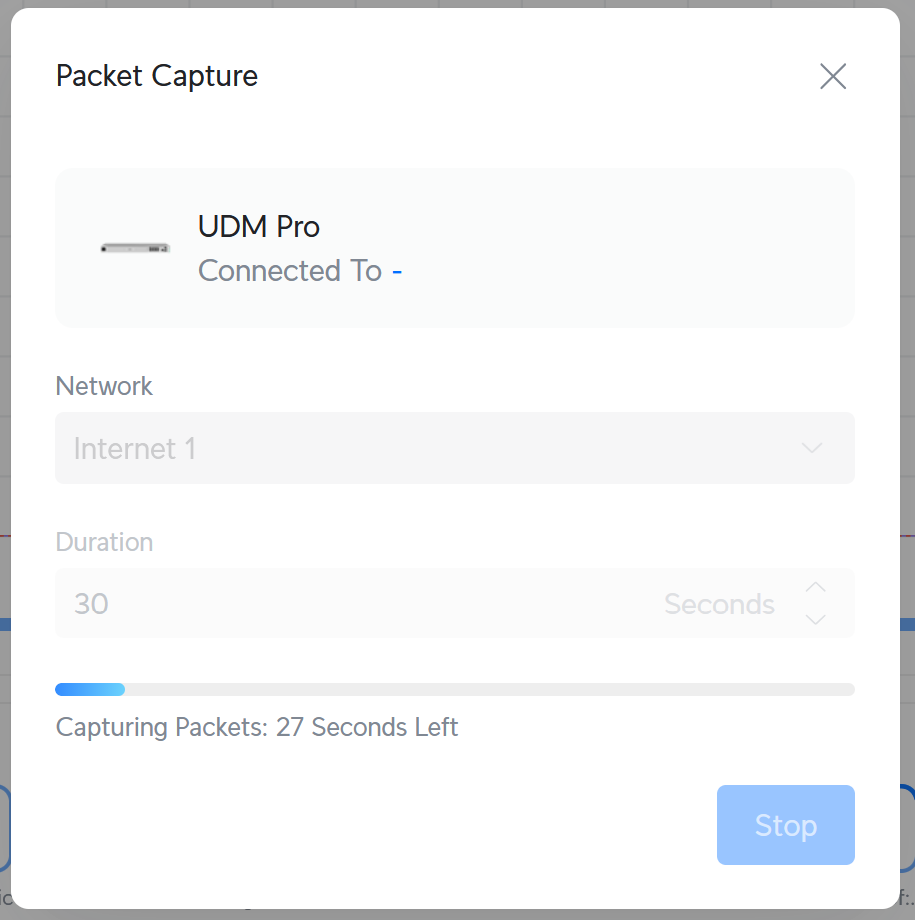Stop the packet capture
Image resolution: width=915 pixels, height=920 pixels.
[785, 825]
